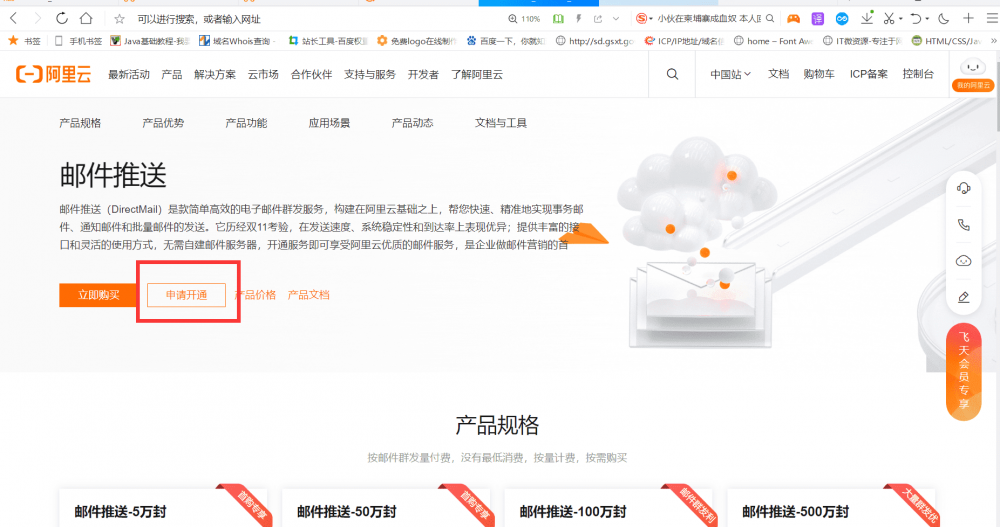Click the Sogou search text box

pyautogui.click(x=709, y=19)
